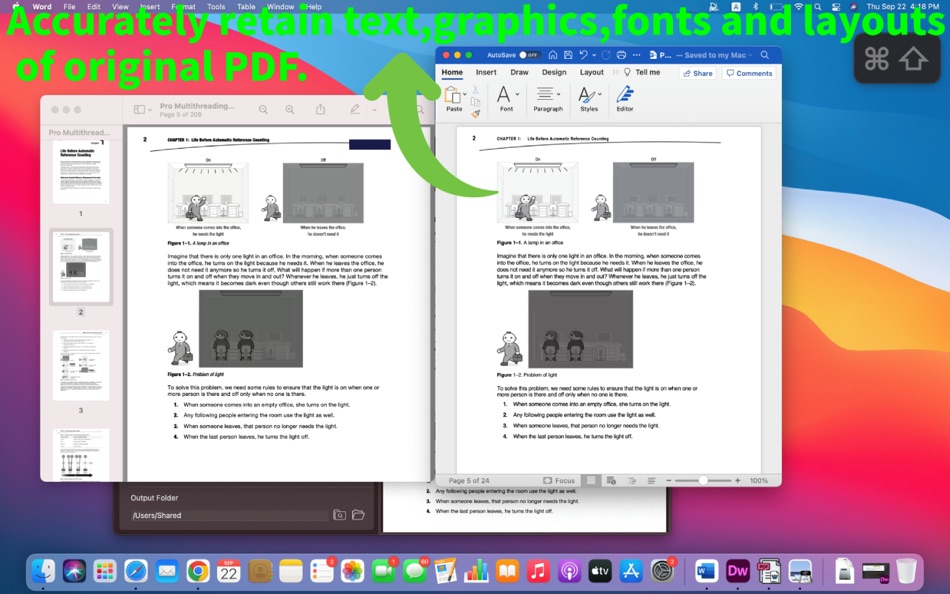The image size is (950, 594).
Task: Click the share icon in PDF viewer toolbar
Action: point(320,109)
